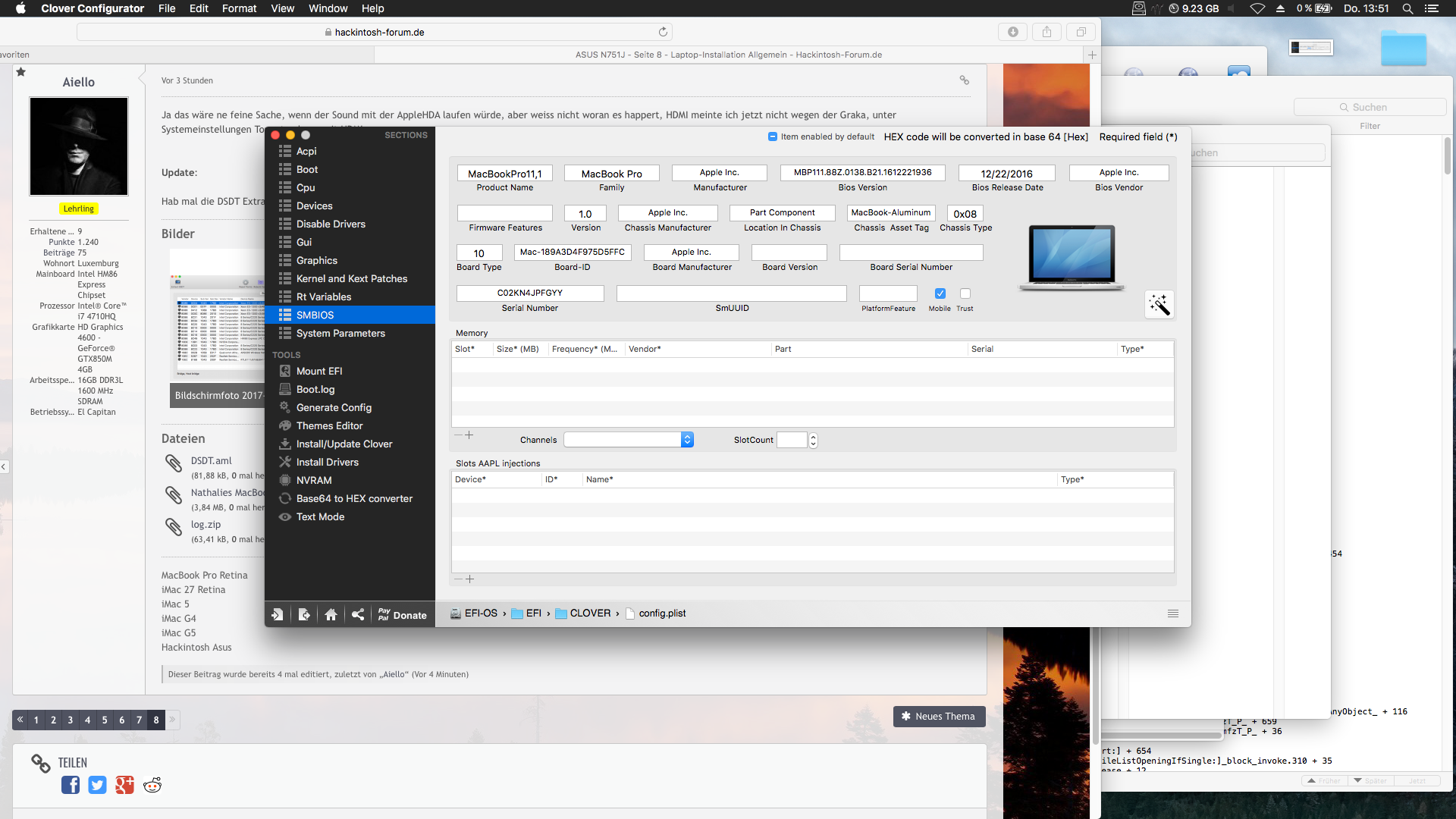Click the export configuration icon
1456x819 pixels.
click(304, 615)
